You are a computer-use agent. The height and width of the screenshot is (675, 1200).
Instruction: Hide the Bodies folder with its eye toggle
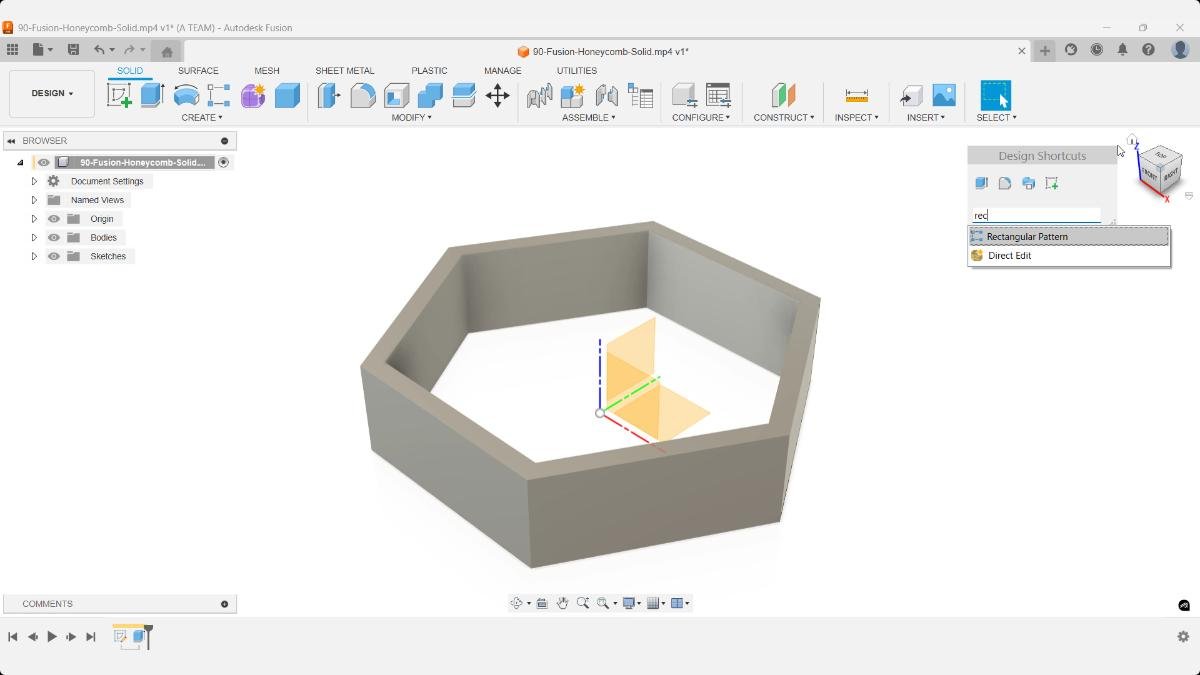[54, 237]
